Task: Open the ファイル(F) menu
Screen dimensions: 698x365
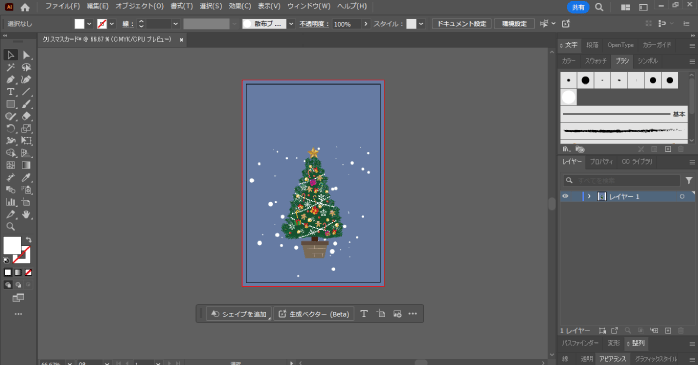Action: [x=62, y=6]
